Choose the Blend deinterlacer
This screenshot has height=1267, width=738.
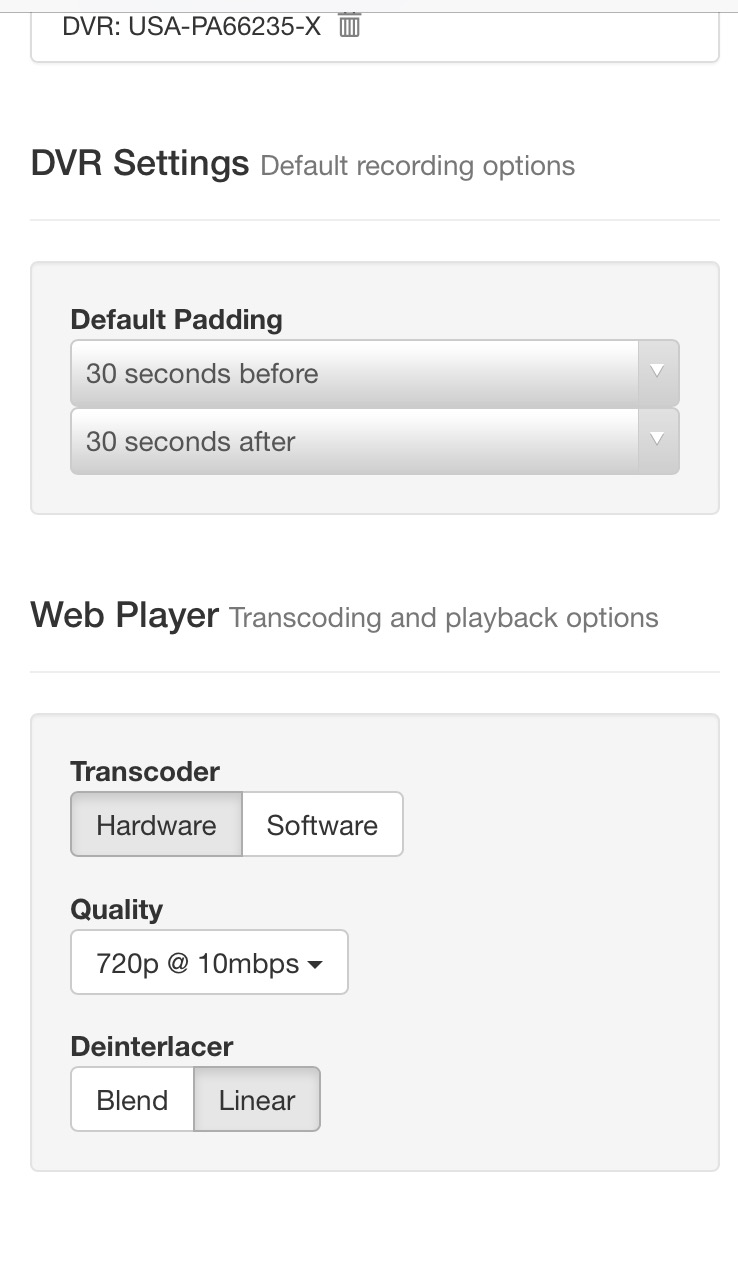click(132, 1100)
